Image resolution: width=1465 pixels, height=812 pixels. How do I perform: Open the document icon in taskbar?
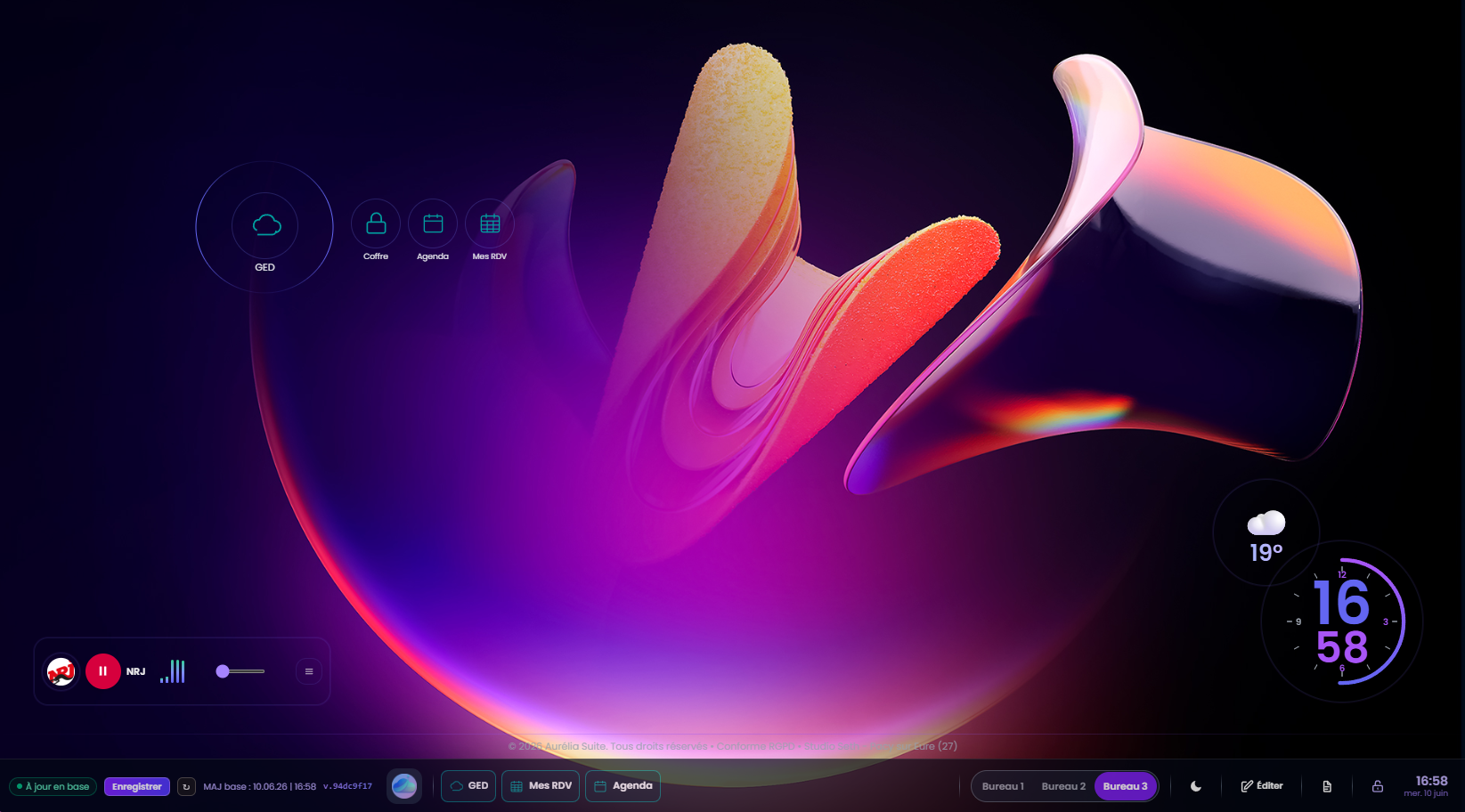click(1327, 786)
